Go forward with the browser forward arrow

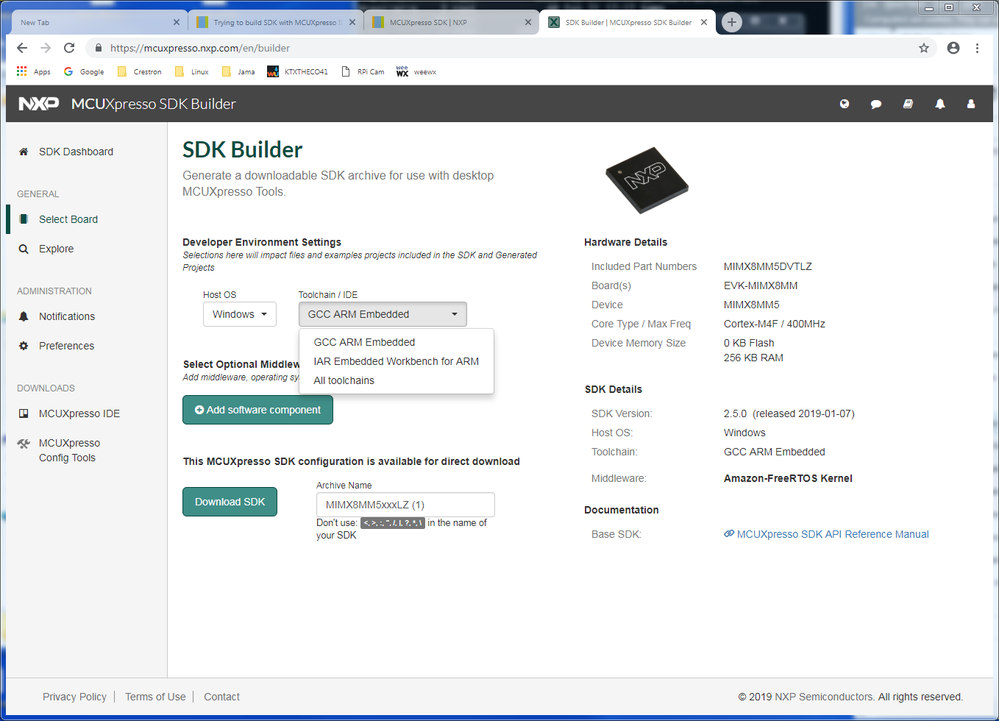coord(45,48)
